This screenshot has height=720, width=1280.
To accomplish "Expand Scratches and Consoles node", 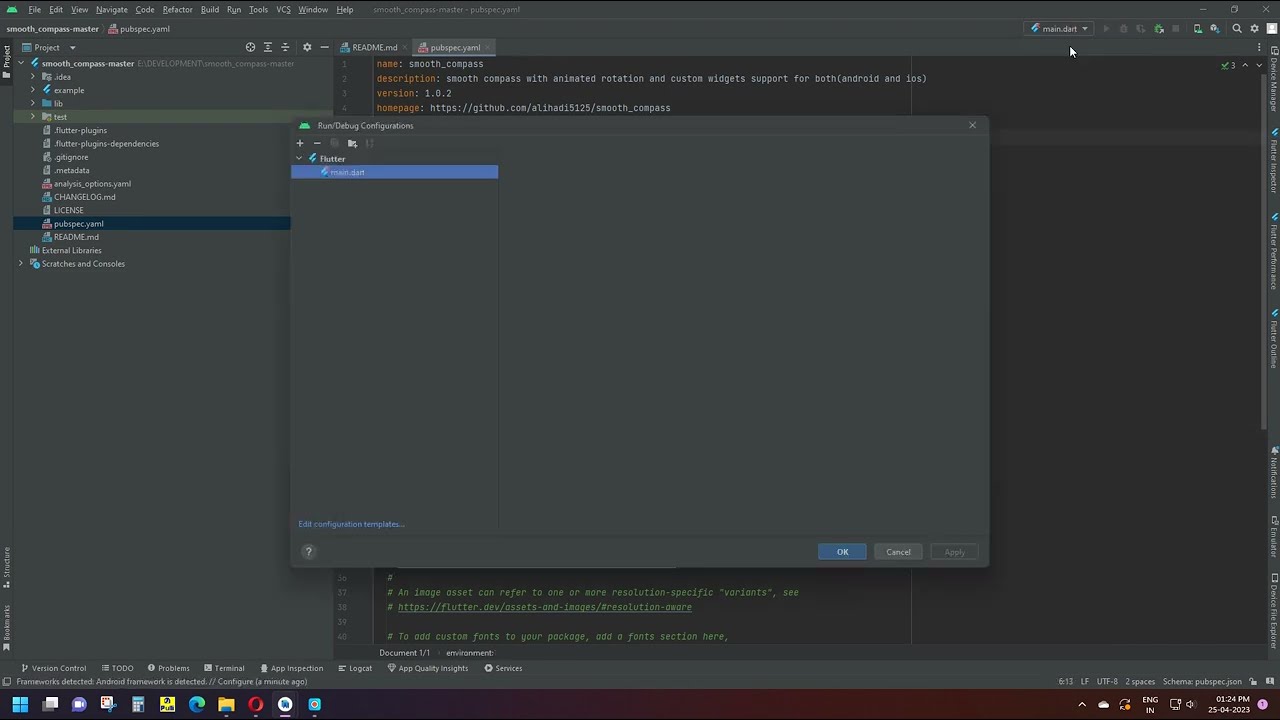I will point(21,264).
